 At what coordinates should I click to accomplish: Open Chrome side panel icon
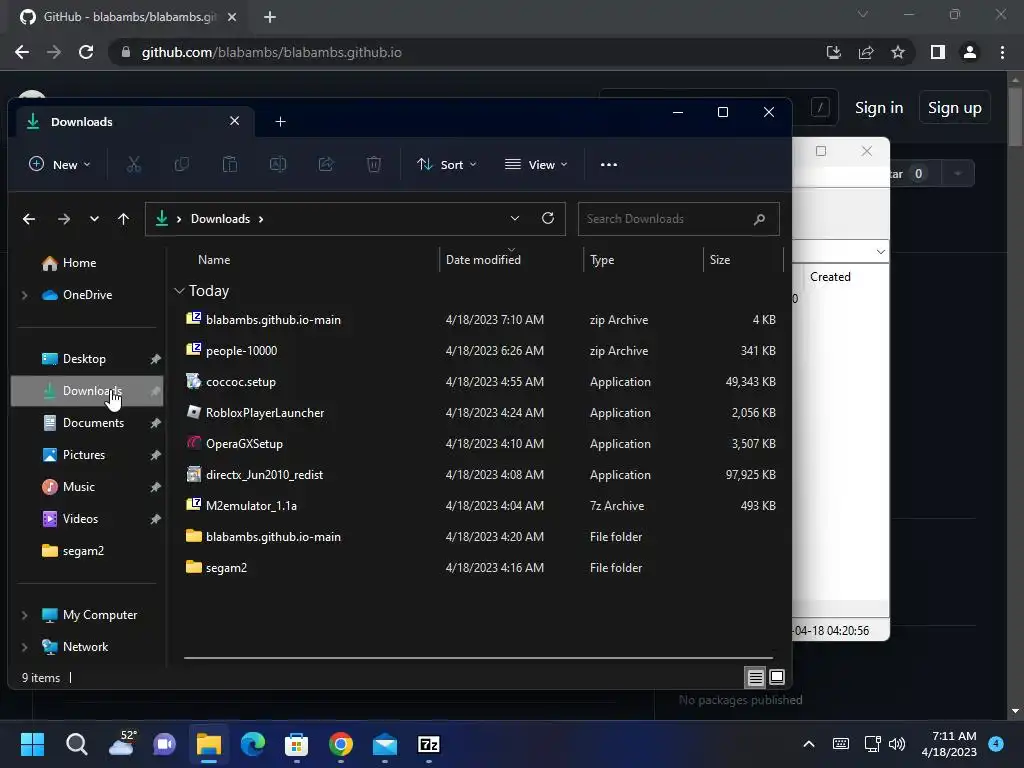[x=938, y=52]
